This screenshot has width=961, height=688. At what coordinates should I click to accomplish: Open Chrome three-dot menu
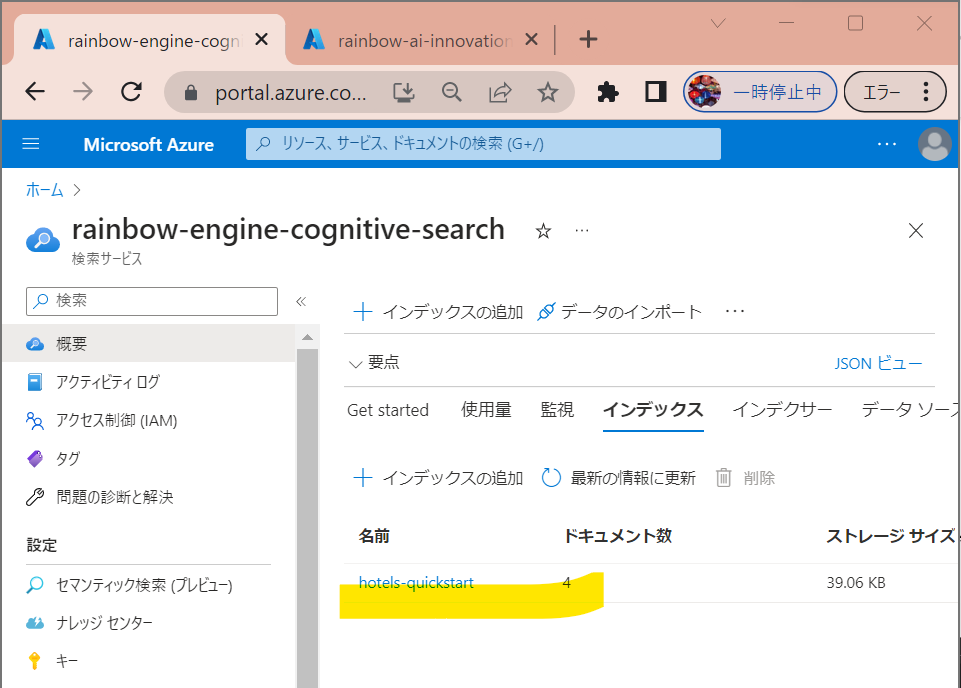point(926,92)
